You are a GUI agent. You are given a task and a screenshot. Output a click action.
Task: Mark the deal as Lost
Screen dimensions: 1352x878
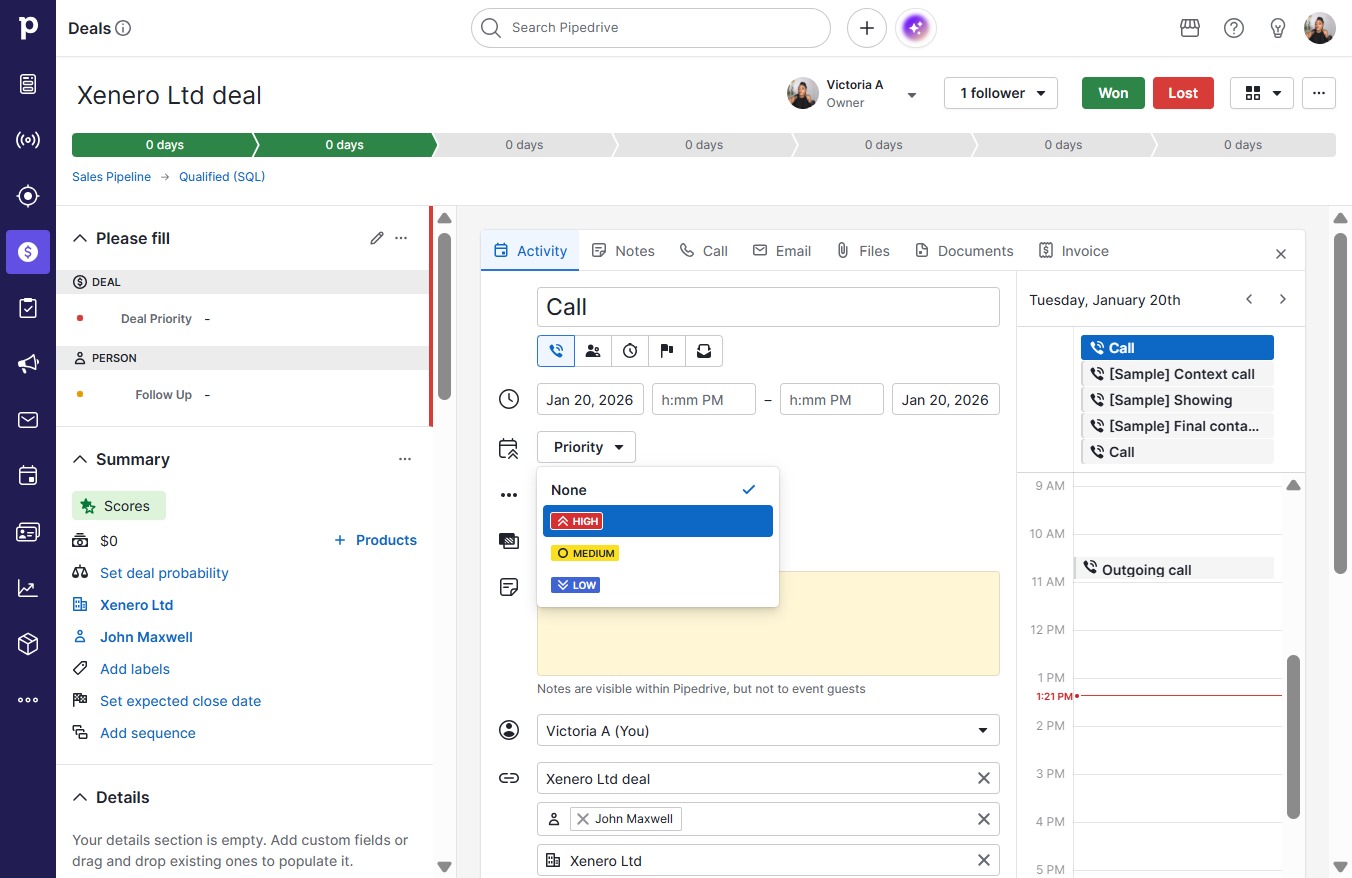(1183, 93)
